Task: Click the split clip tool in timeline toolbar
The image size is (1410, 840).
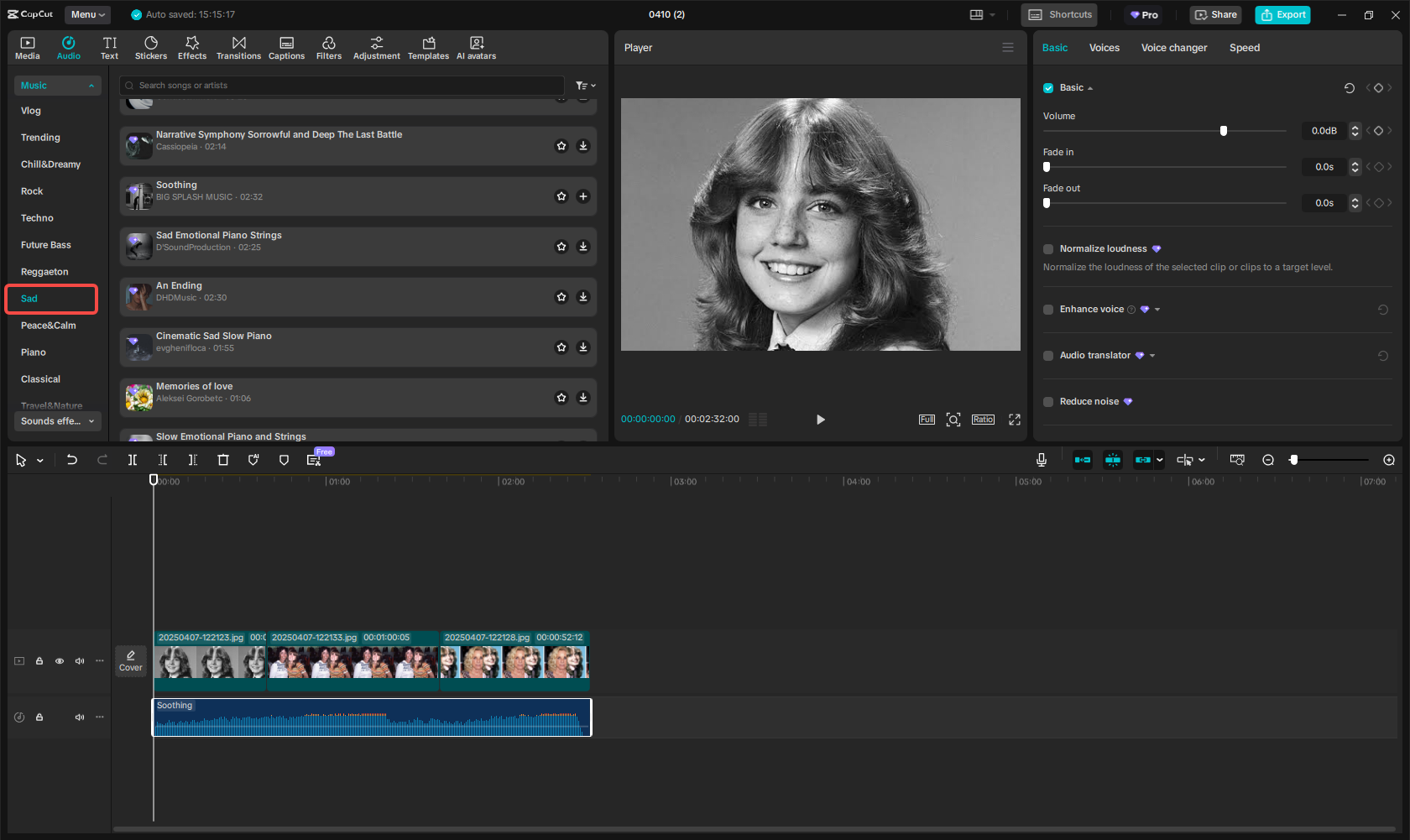Action: (x=133, y=460)
